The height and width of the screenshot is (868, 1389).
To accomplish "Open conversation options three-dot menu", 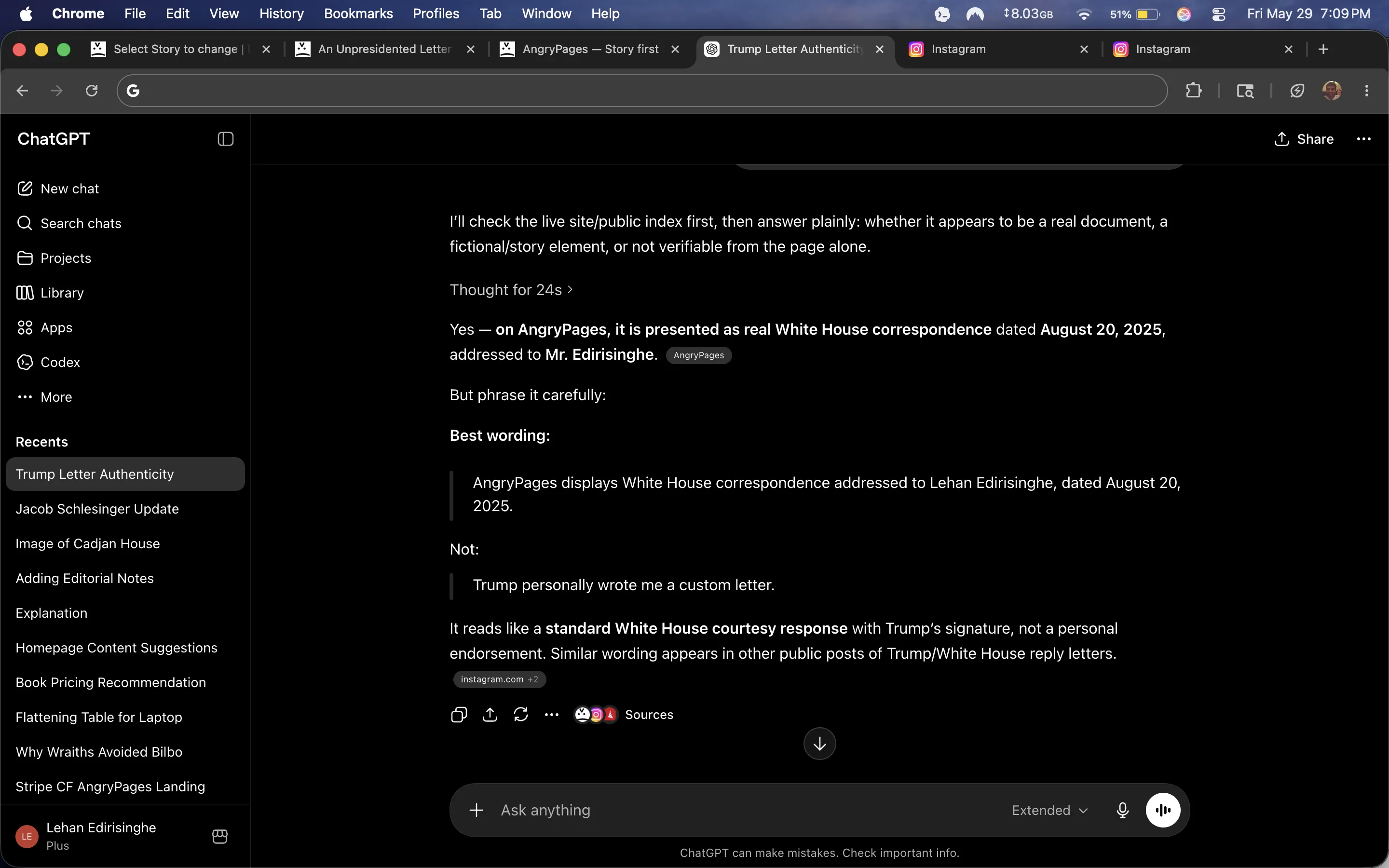I will [1364, 139].
